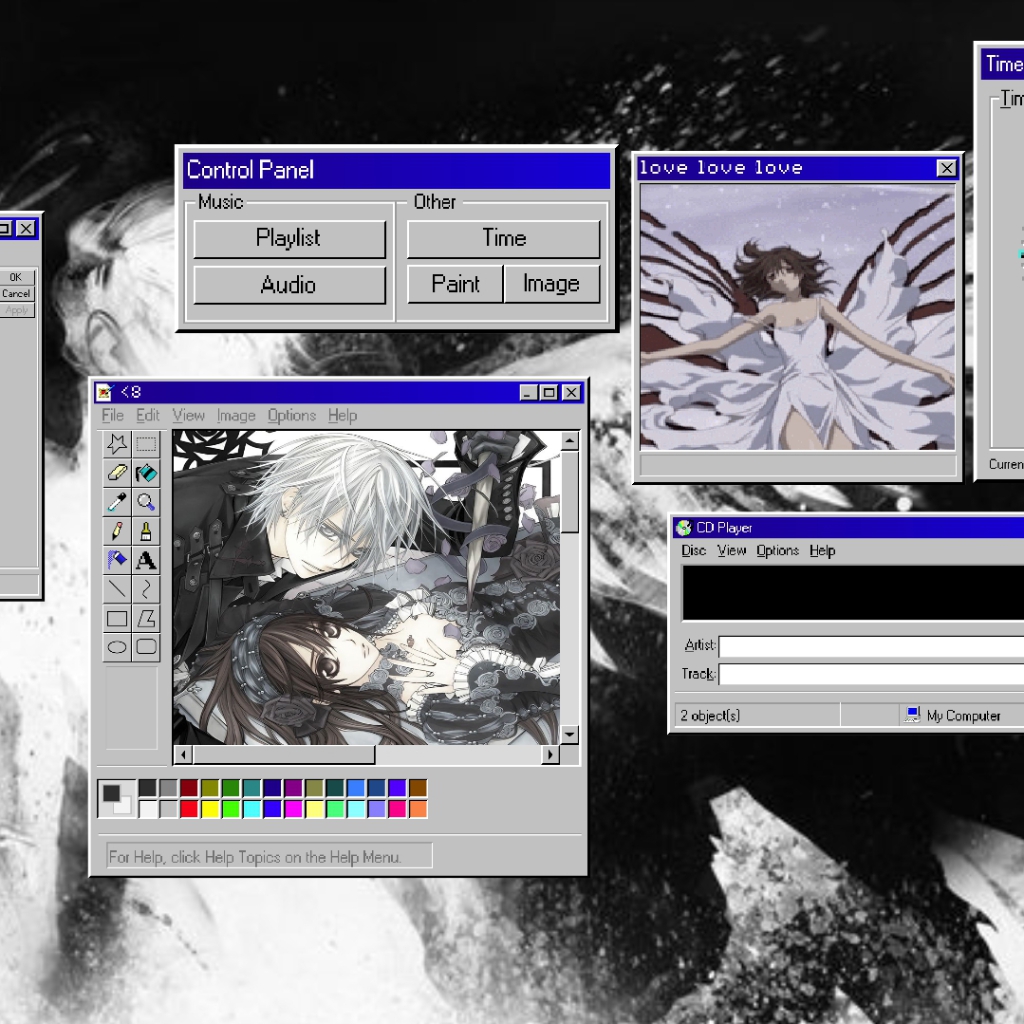Click the Artist input field in CD Player

pyautogui.click(x=871, y=647)
